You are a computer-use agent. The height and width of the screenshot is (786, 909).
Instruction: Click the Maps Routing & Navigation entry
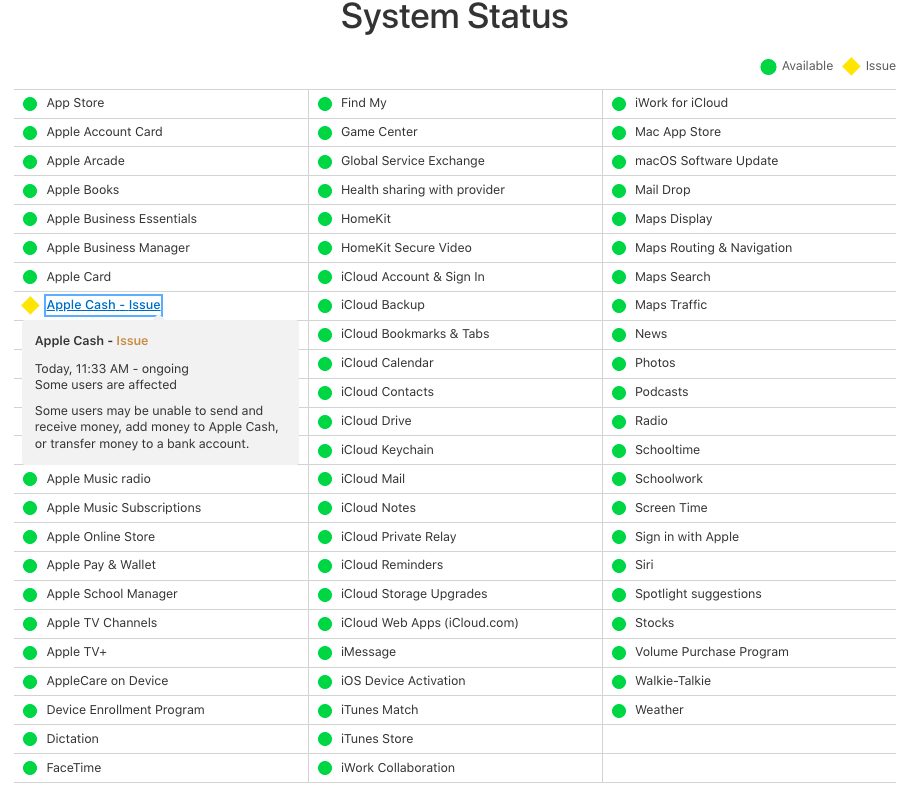click(x=713, y=248)
